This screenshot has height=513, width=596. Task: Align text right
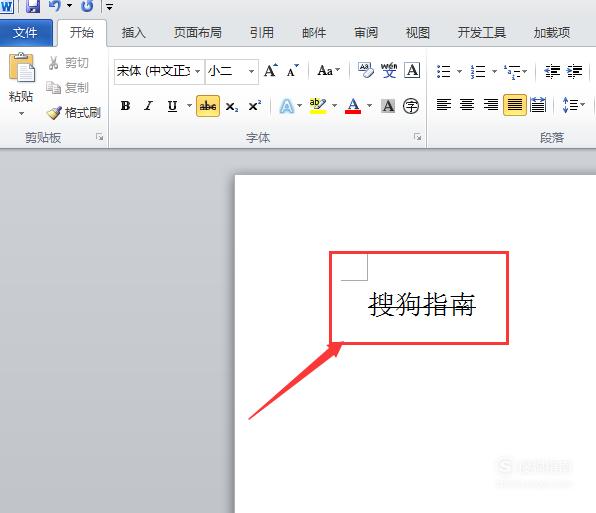tap(491, 104)
